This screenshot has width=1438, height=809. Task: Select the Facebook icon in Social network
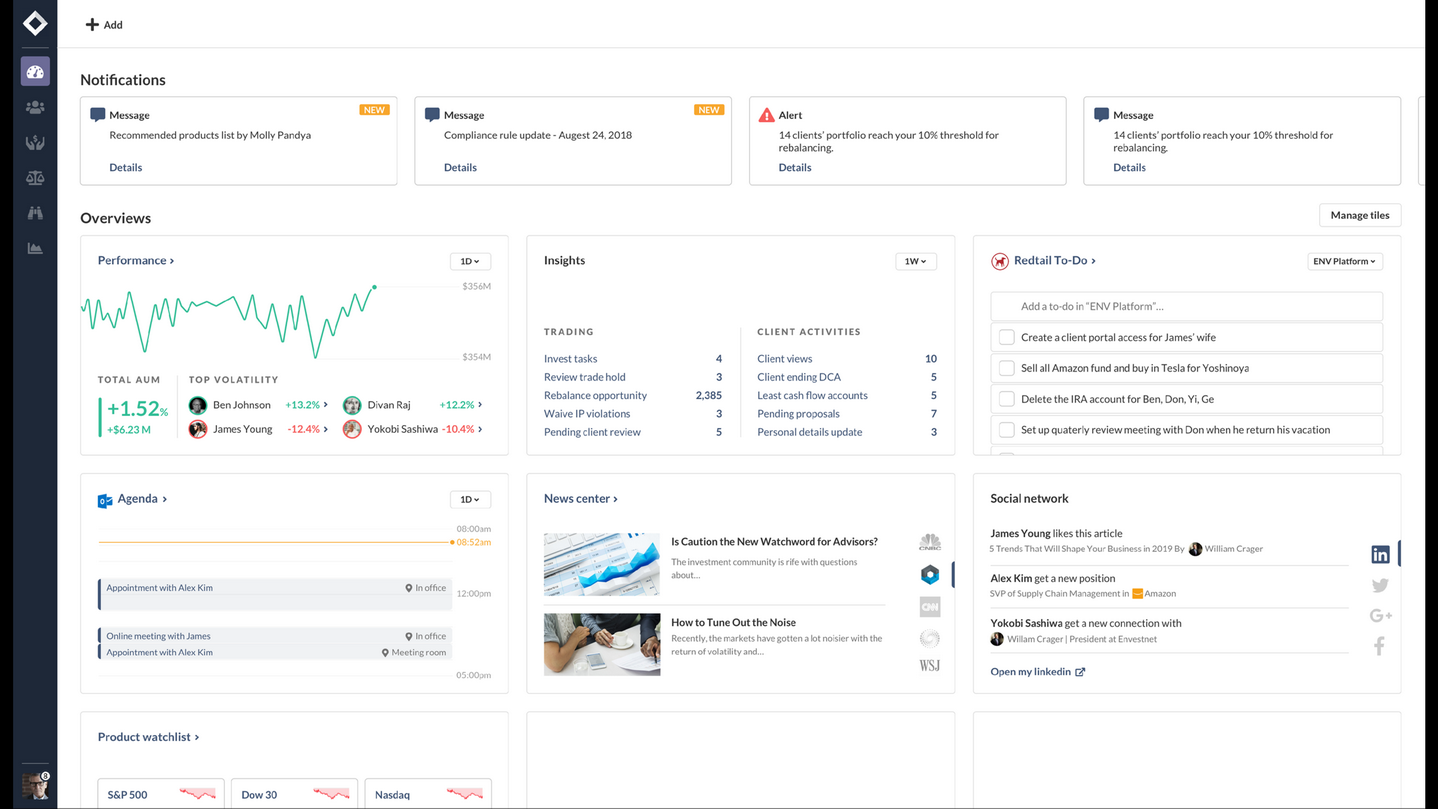click(x=1380, y=646)
